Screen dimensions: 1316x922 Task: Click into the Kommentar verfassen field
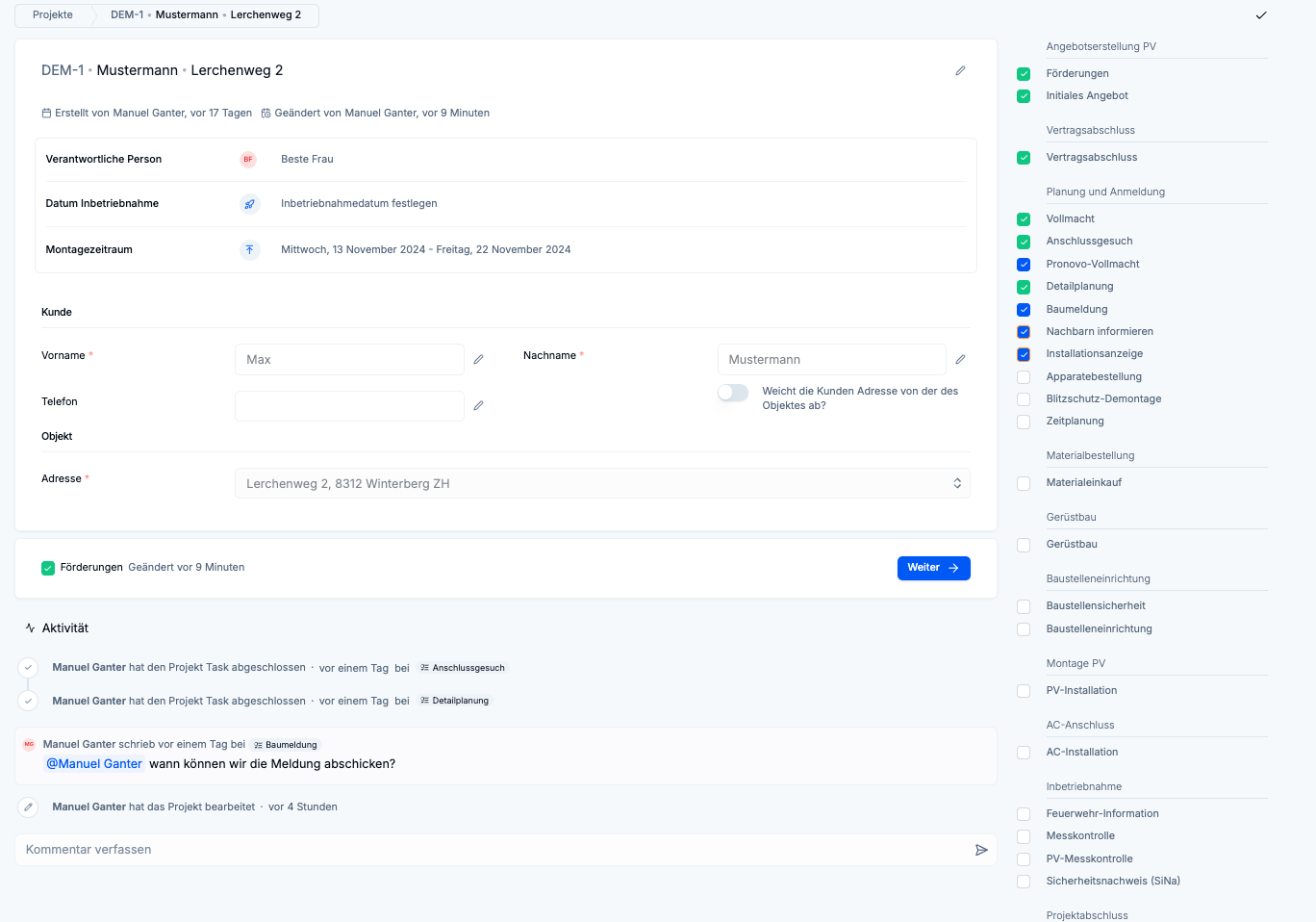click(x=491, y=850)
